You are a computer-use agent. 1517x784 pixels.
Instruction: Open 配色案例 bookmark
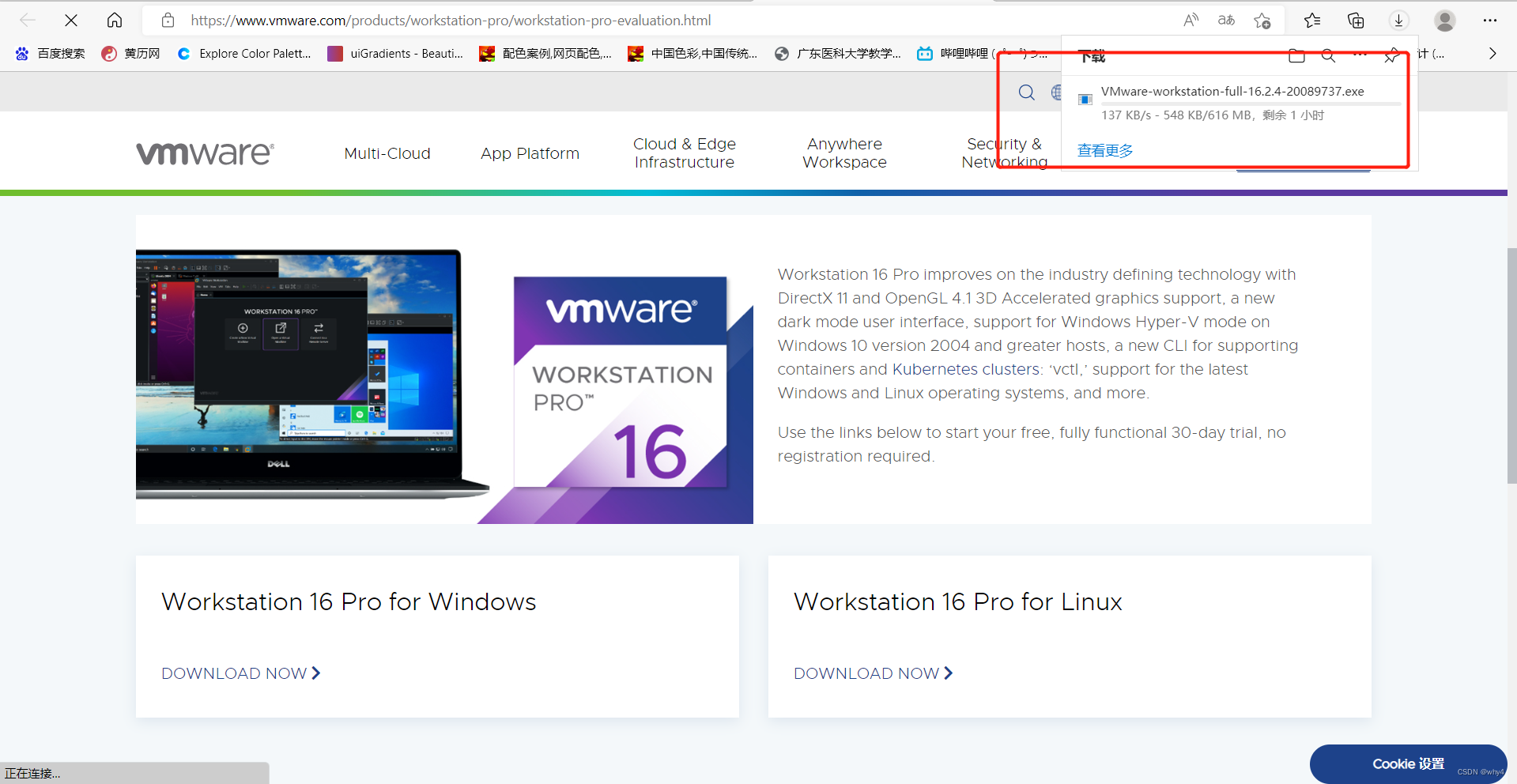coord(545,54)
